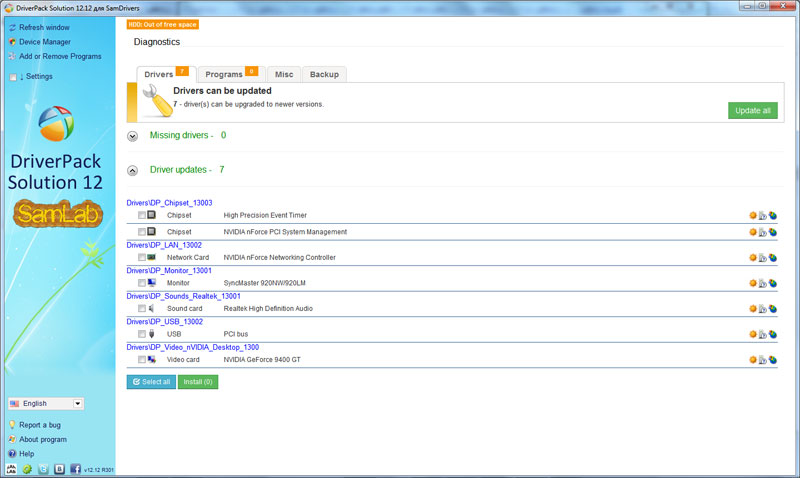Open Drivers\DP_Monitor_13001 link
Screen dimensions: 800x478
pyautogui.click(x=169, y=270)
